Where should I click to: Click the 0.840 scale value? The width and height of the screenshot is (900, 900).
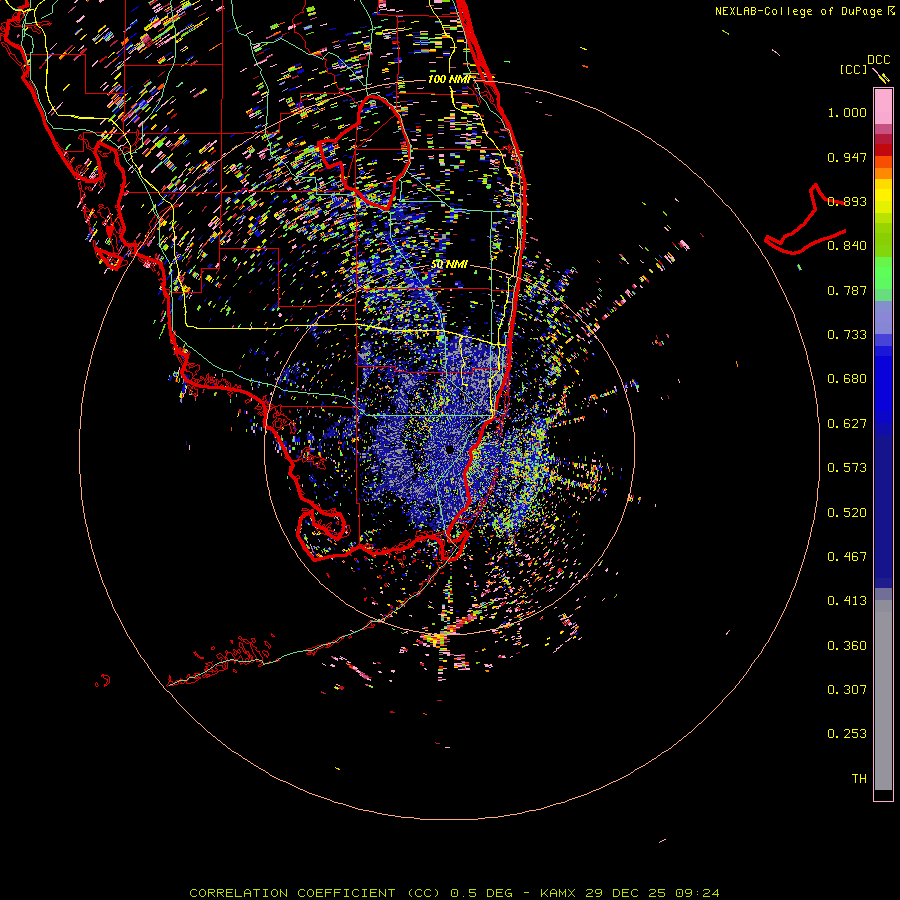[847, 246]
